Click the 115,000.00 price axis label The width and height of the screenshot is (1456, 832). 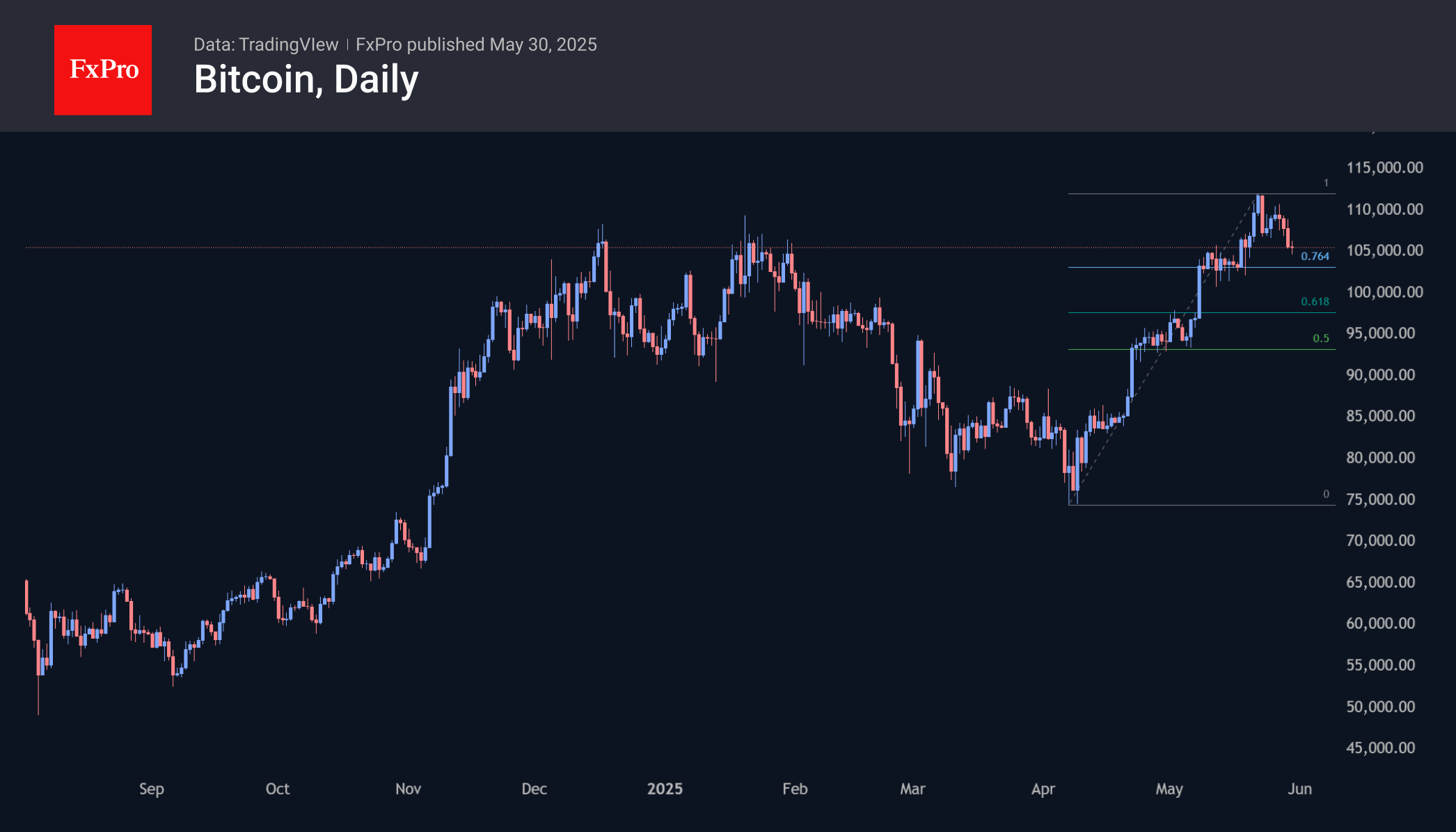click(1384, 168)
